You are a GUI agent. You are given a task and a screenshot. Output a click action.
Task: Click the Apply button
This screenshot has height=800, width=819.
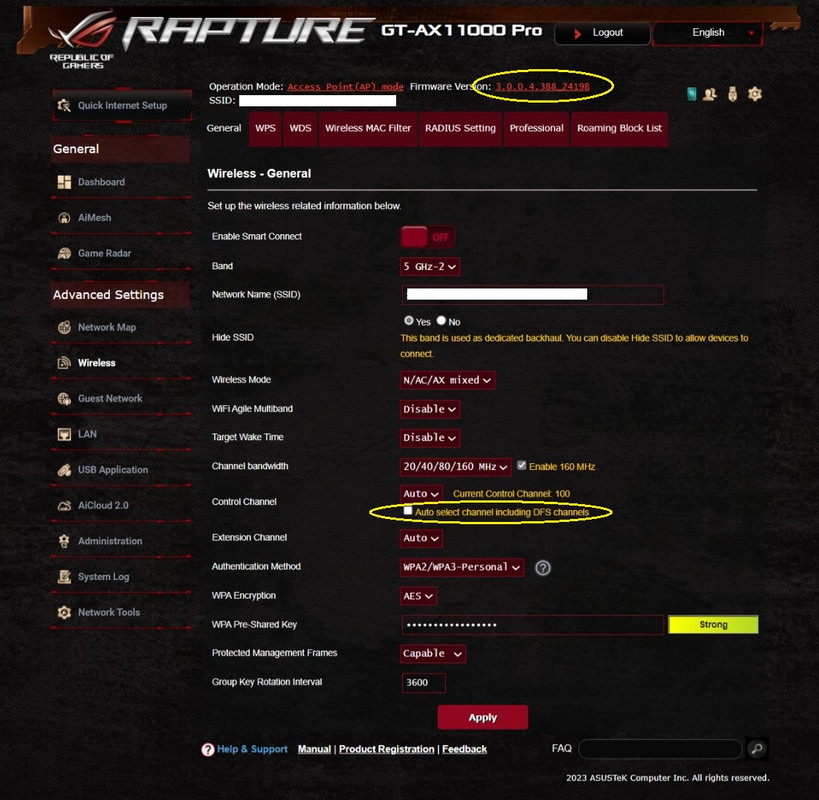pos(483,717)
